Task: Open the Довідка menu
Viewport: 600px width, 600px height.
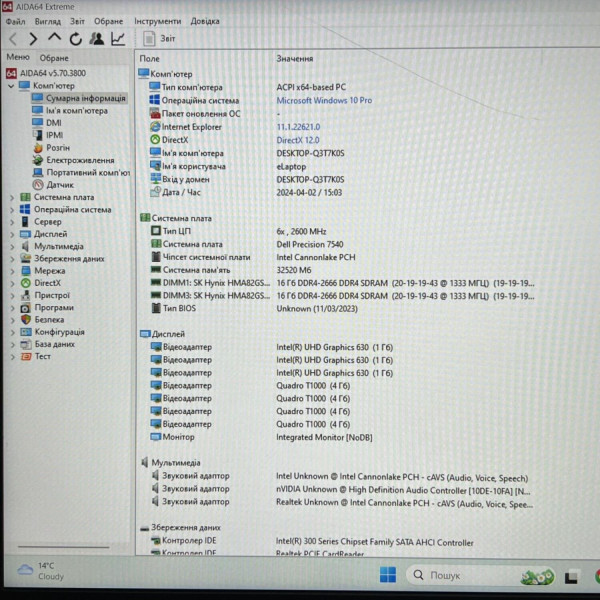Action: pos(205,21)
